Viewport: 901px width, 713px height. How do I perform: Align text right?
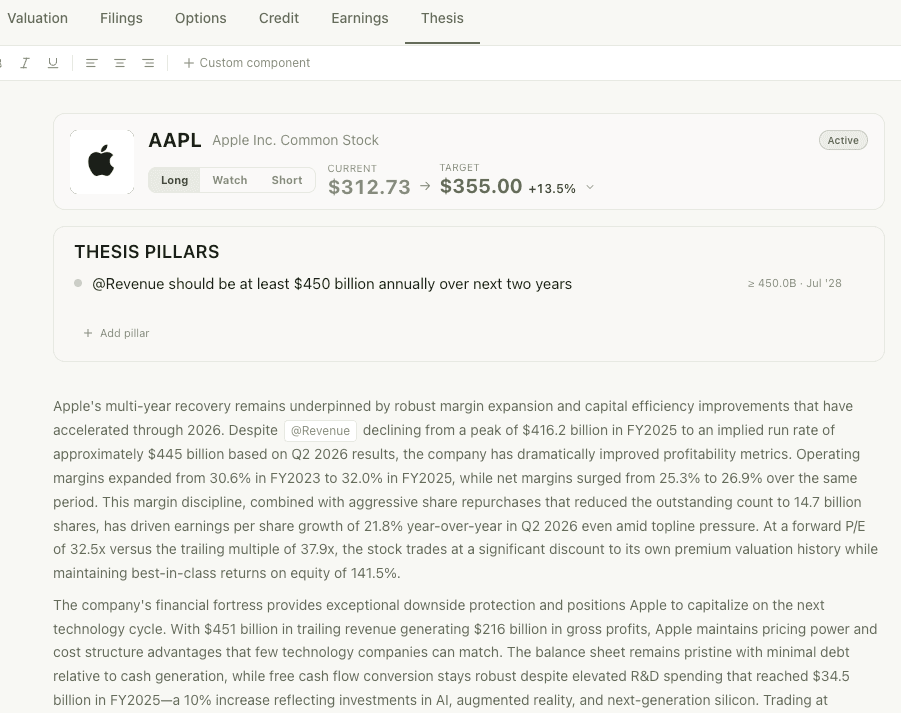[148, 63]
